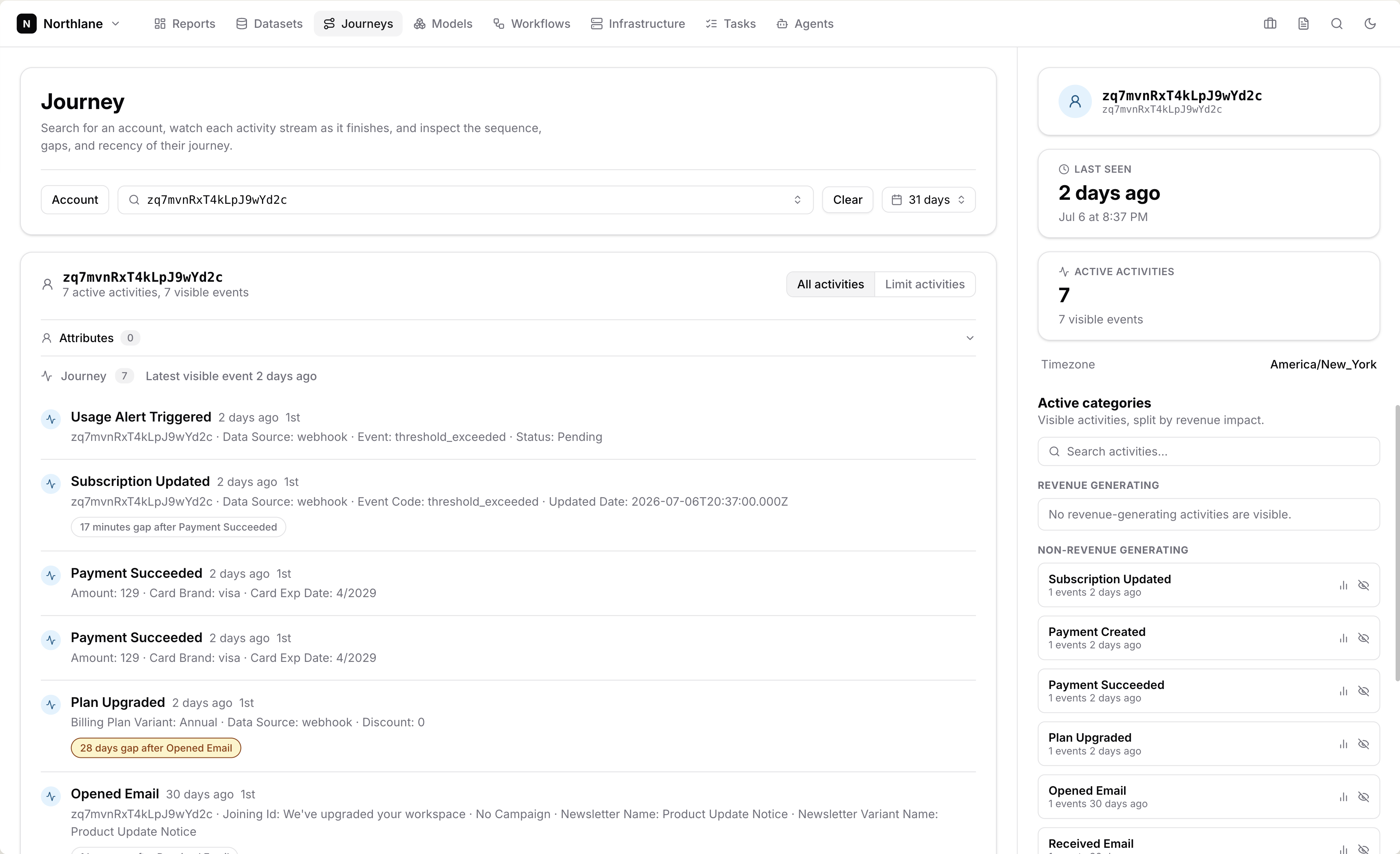Viewport: 1400px width, 854px height.
Task: Expand the Attributes section chevron
Action: [x=970, y=338]
